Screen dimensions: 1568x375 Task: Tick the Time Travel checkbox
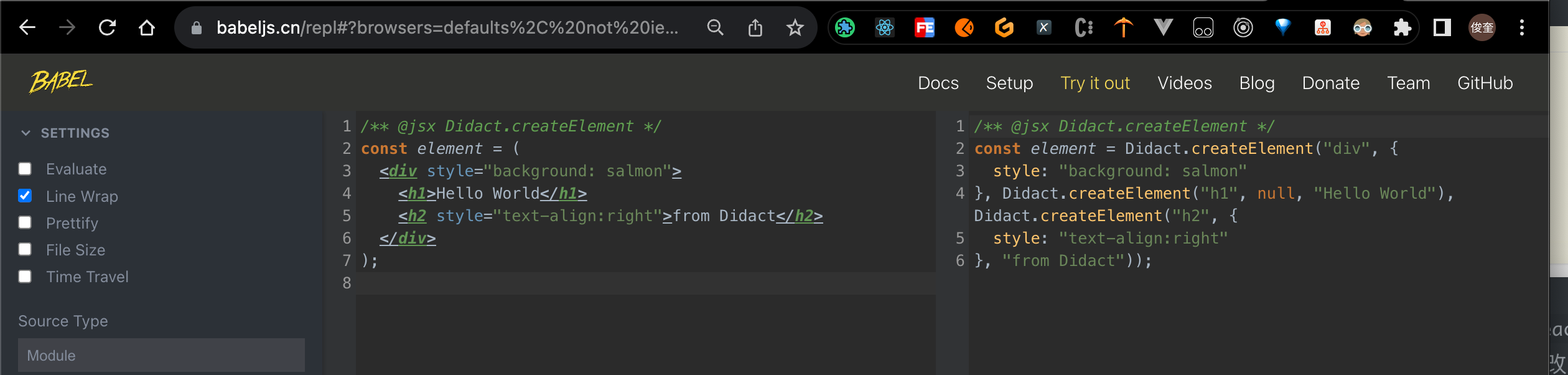[25, 277]
